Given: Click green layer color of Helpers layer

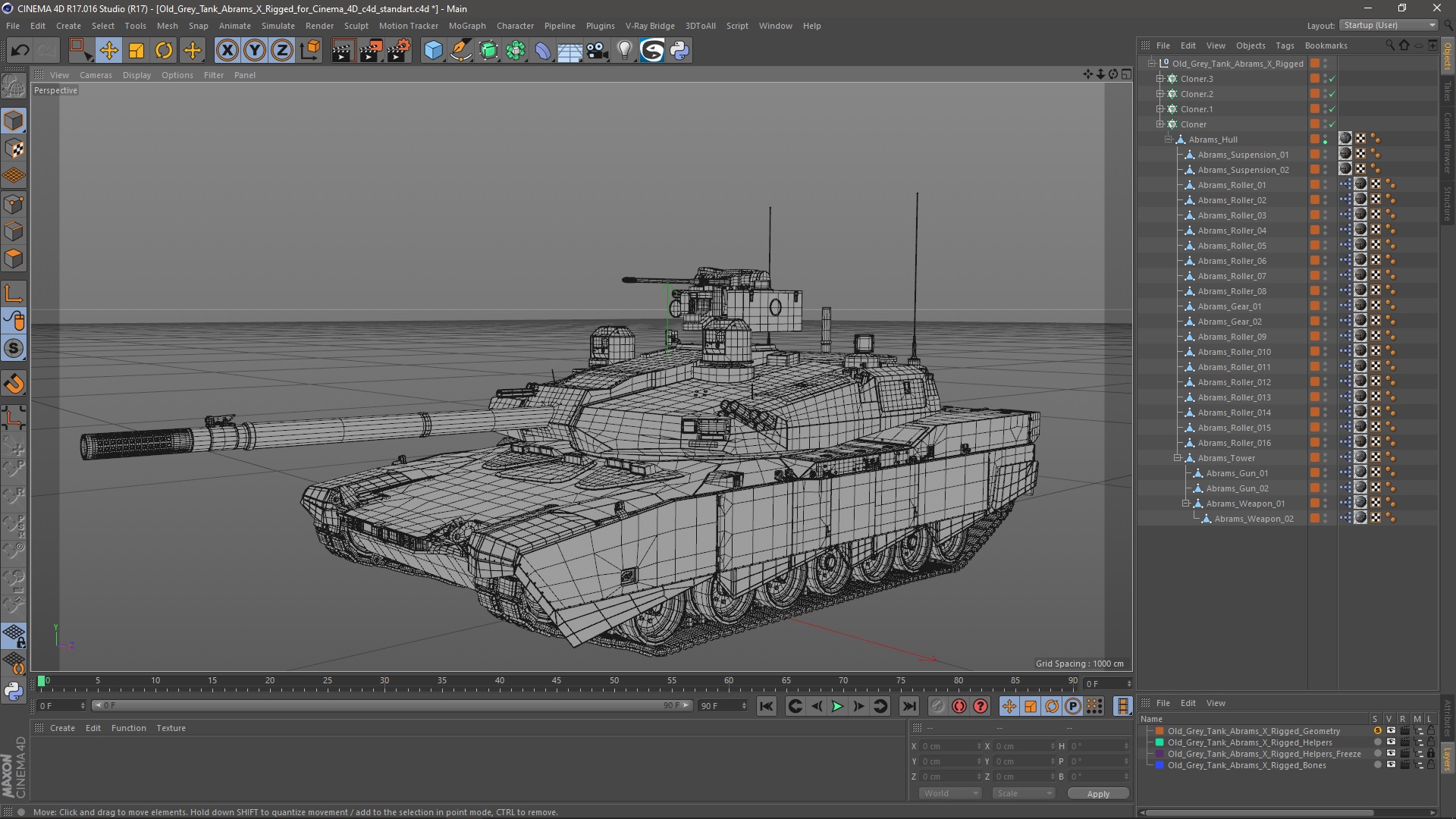Looking at the screenshot, I should click(x=1159, y=742).
